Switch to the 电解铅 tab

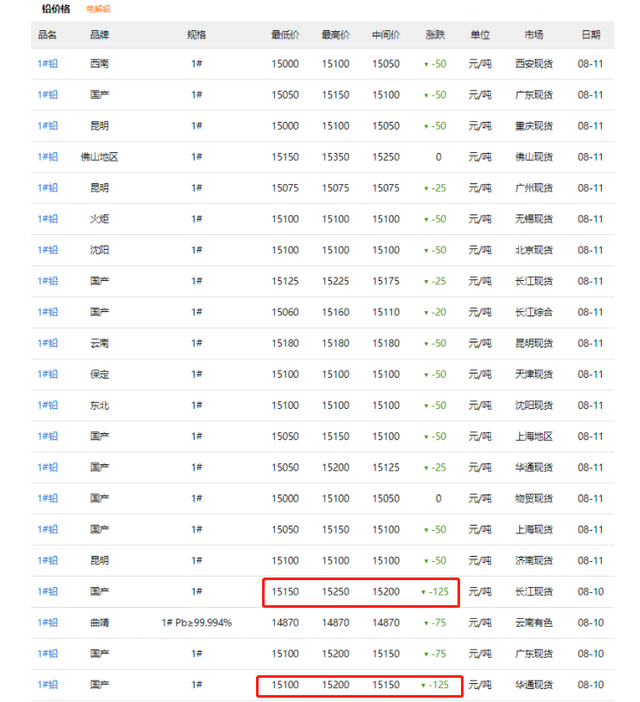(98, 9)
